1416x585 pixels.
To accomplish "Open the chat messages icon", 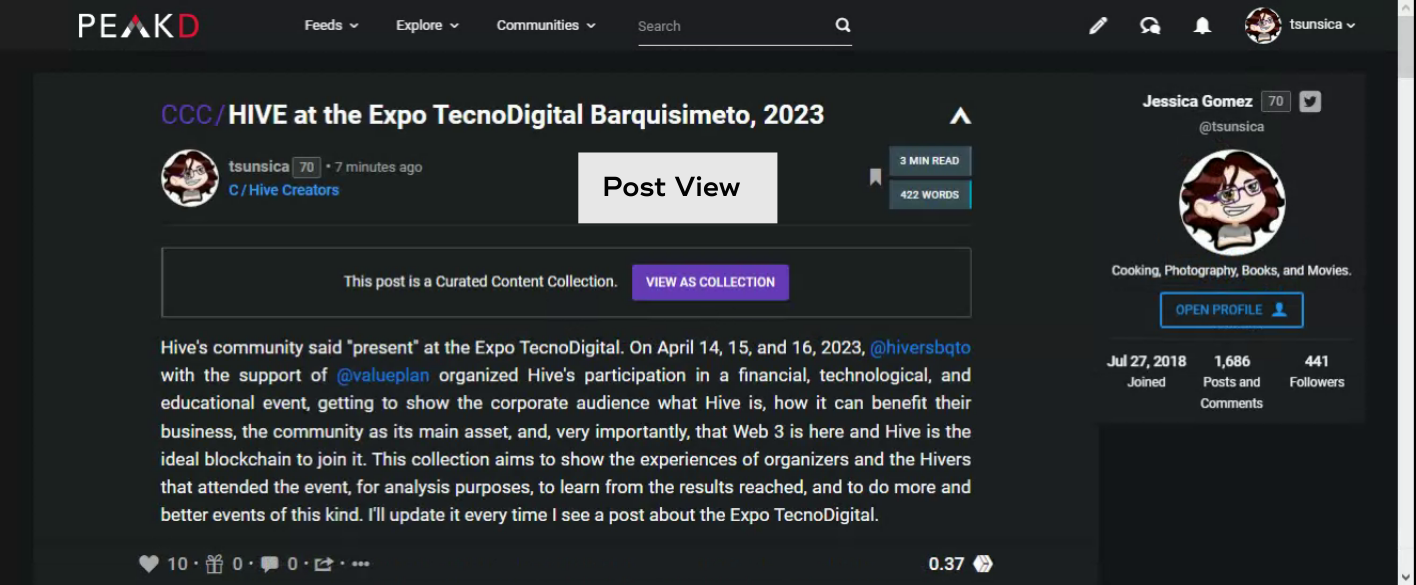I will coord(1150,26).
